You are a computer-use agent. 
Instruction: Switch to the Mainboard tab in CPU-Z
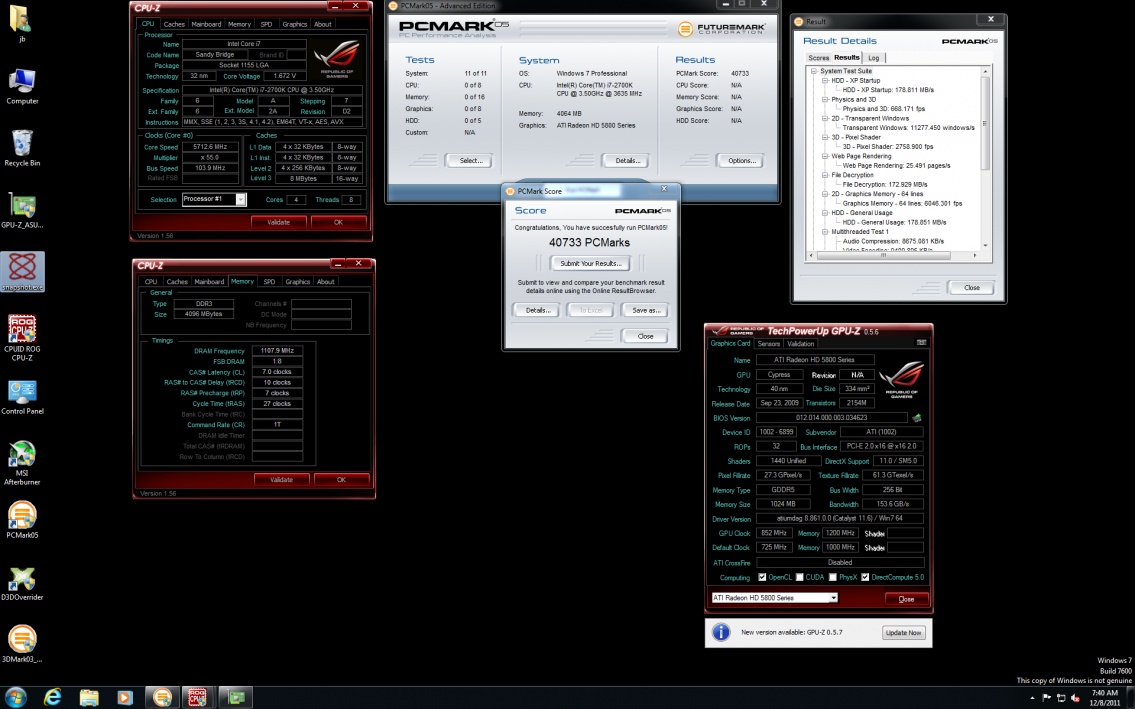pyautogui.click(x=206, y=24)
